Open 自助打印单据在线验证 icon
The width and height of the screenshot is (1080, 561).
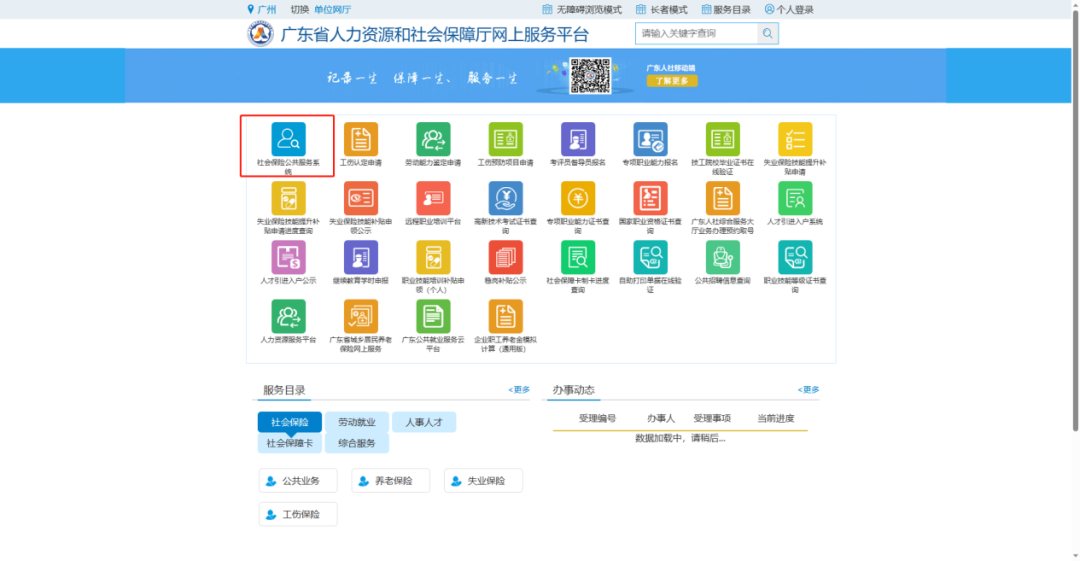(x=650, y=258)
